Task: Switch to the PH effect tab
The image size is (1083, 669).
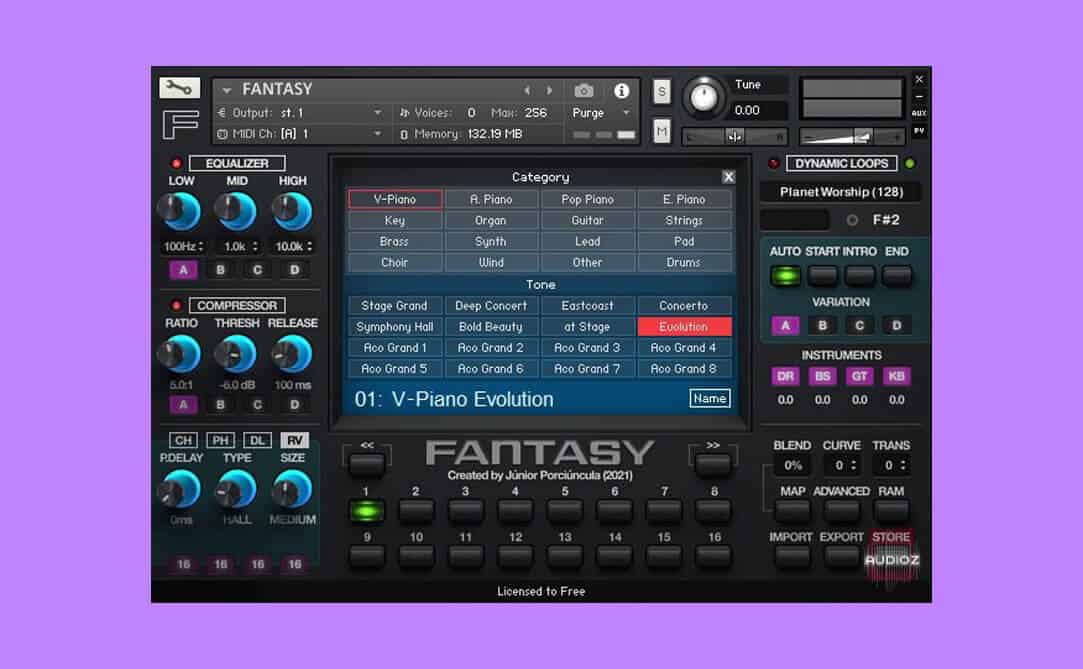Action: point(220,440)
